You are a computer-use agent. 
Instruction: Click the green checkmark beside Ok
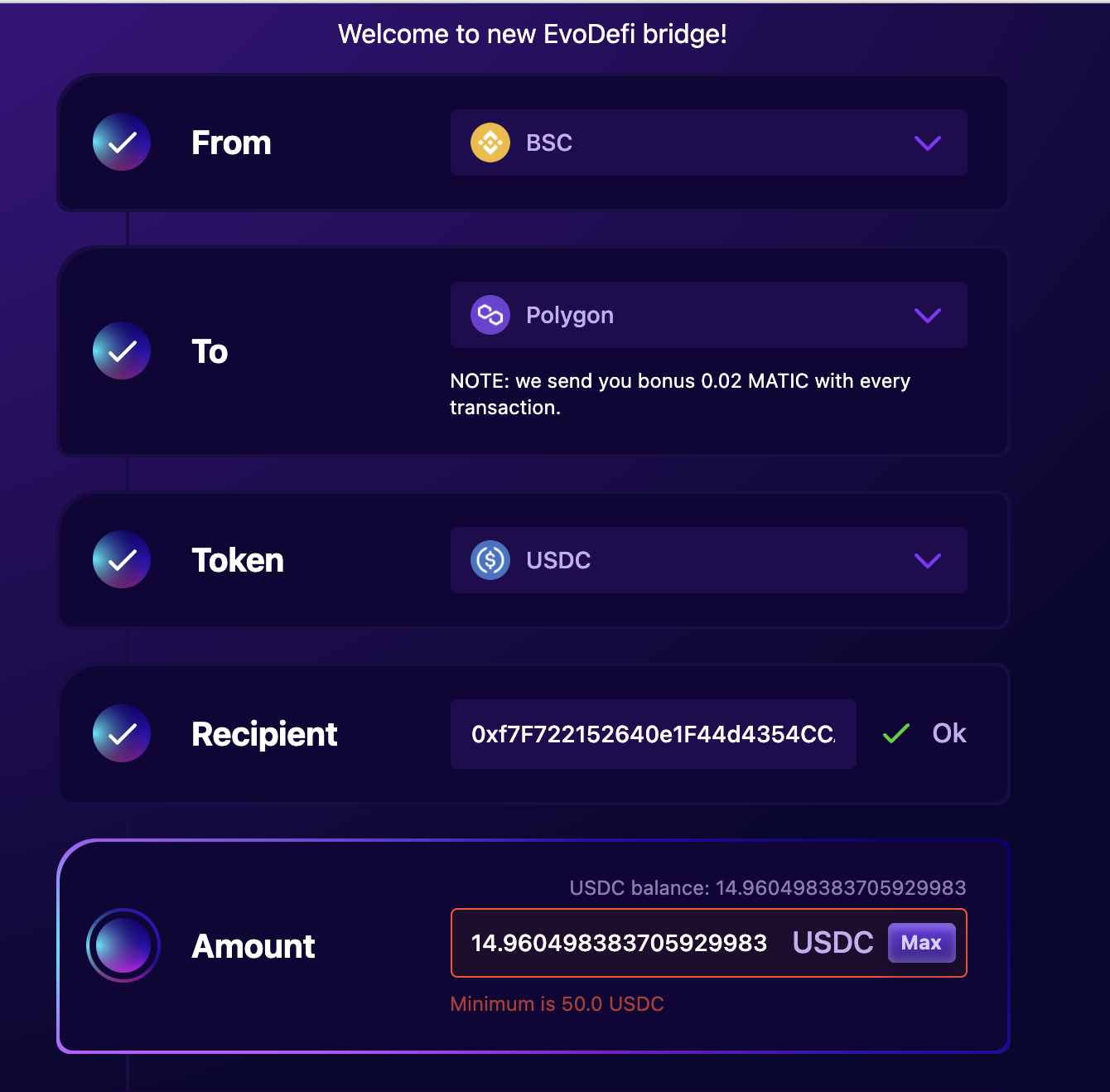(896, 733)
